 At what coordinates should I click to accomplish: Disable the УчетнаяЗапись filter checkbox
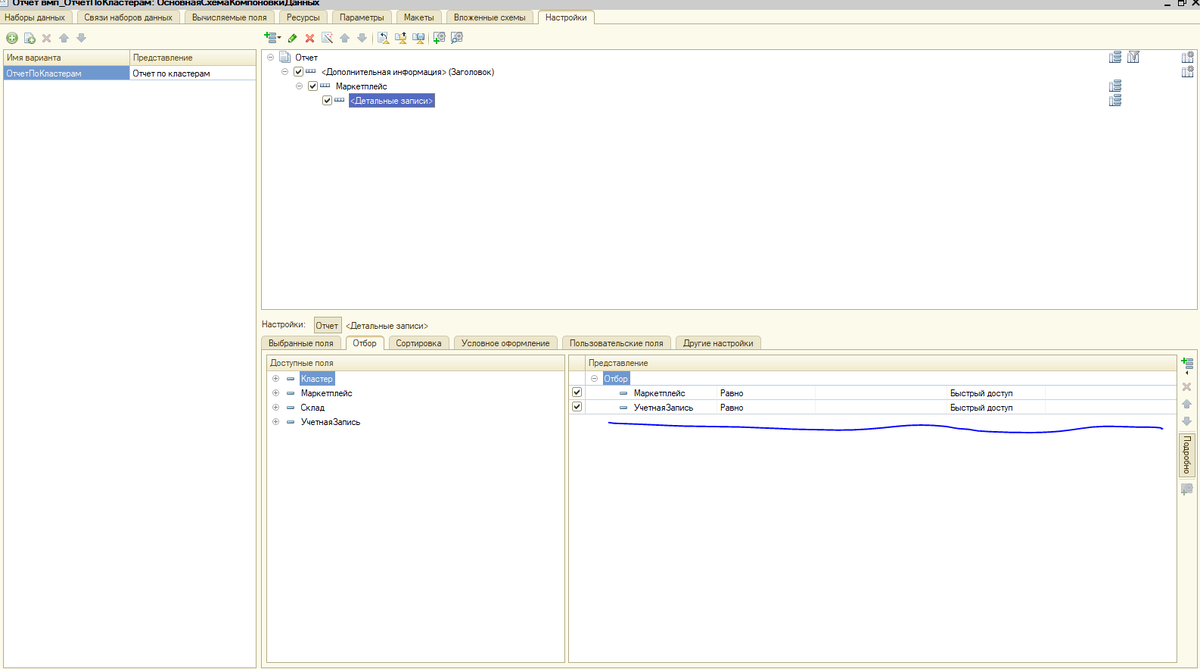coord(576,407)
